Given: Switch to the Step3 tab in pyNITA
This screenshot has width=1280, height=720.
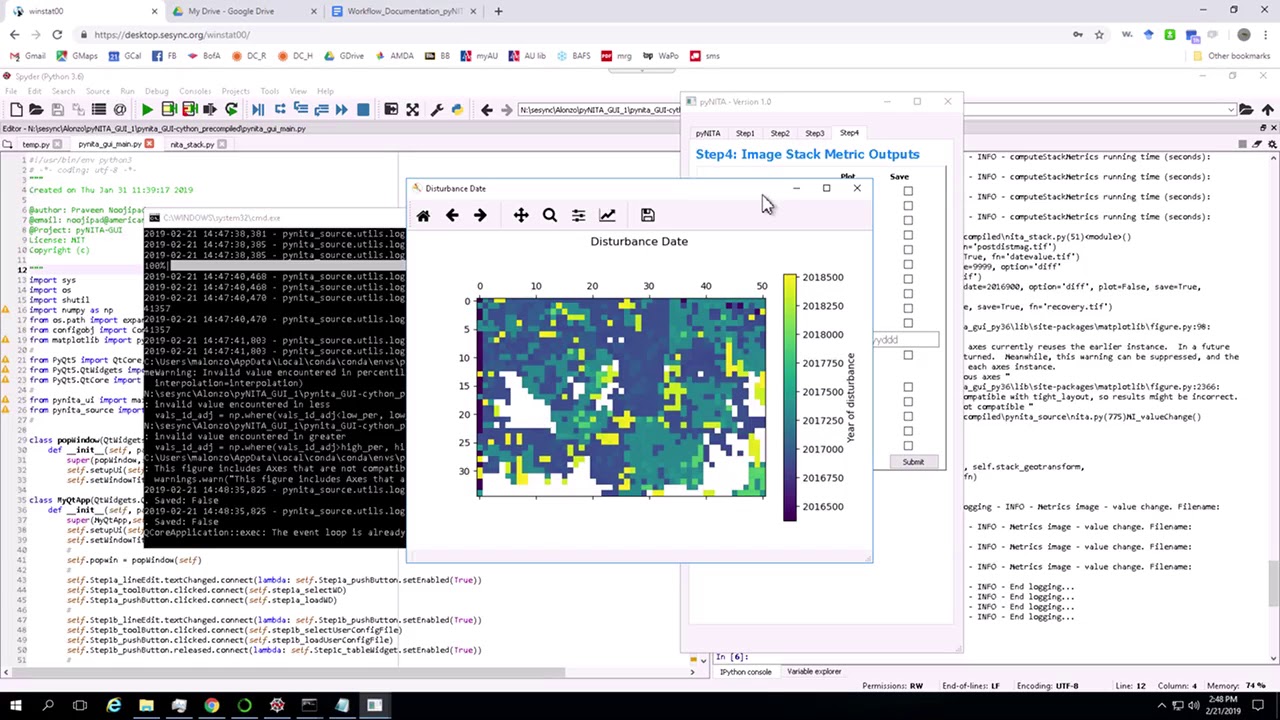Looking at the screenshot, I should 814,133.
